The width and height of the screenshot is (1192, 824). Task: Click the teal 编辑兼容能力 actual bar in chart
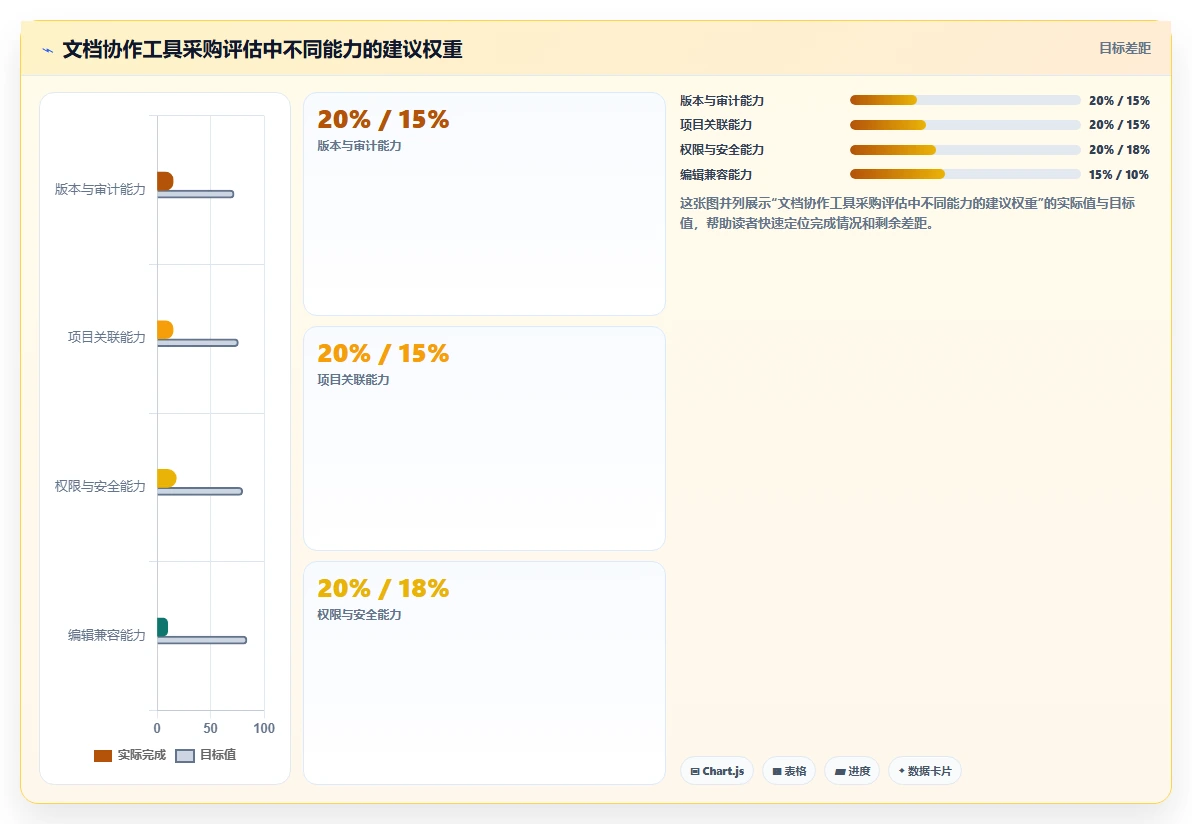point(163,627)
